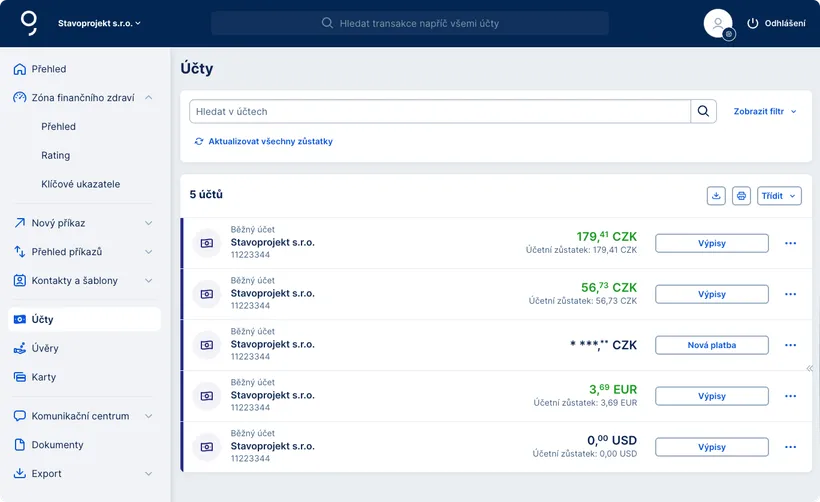Viewport: 820px width, 502px height.
Task: Click the bank logo in header
Action: tap(30, 22)
